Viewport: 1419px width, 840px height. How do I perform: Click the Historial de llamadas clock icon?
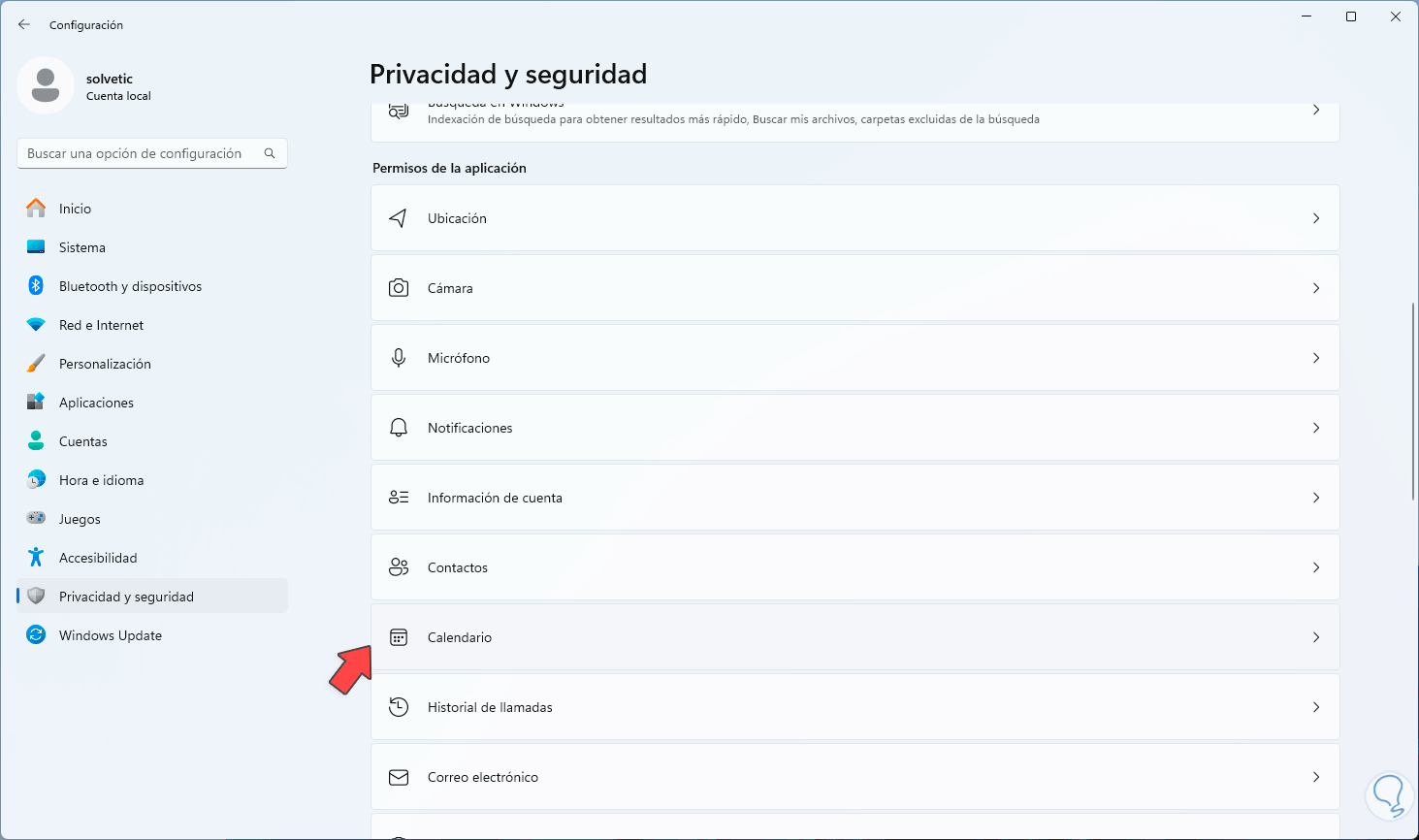398,707
